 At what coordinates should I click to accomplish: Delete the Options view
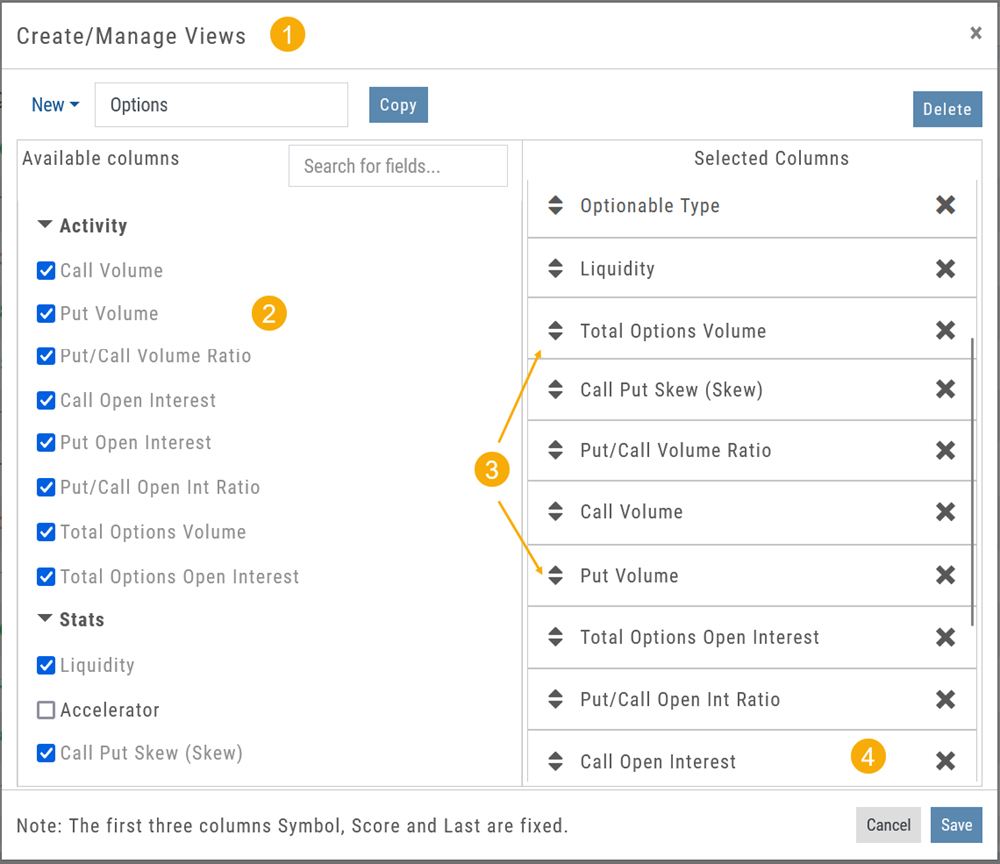(x=947, y=110)
